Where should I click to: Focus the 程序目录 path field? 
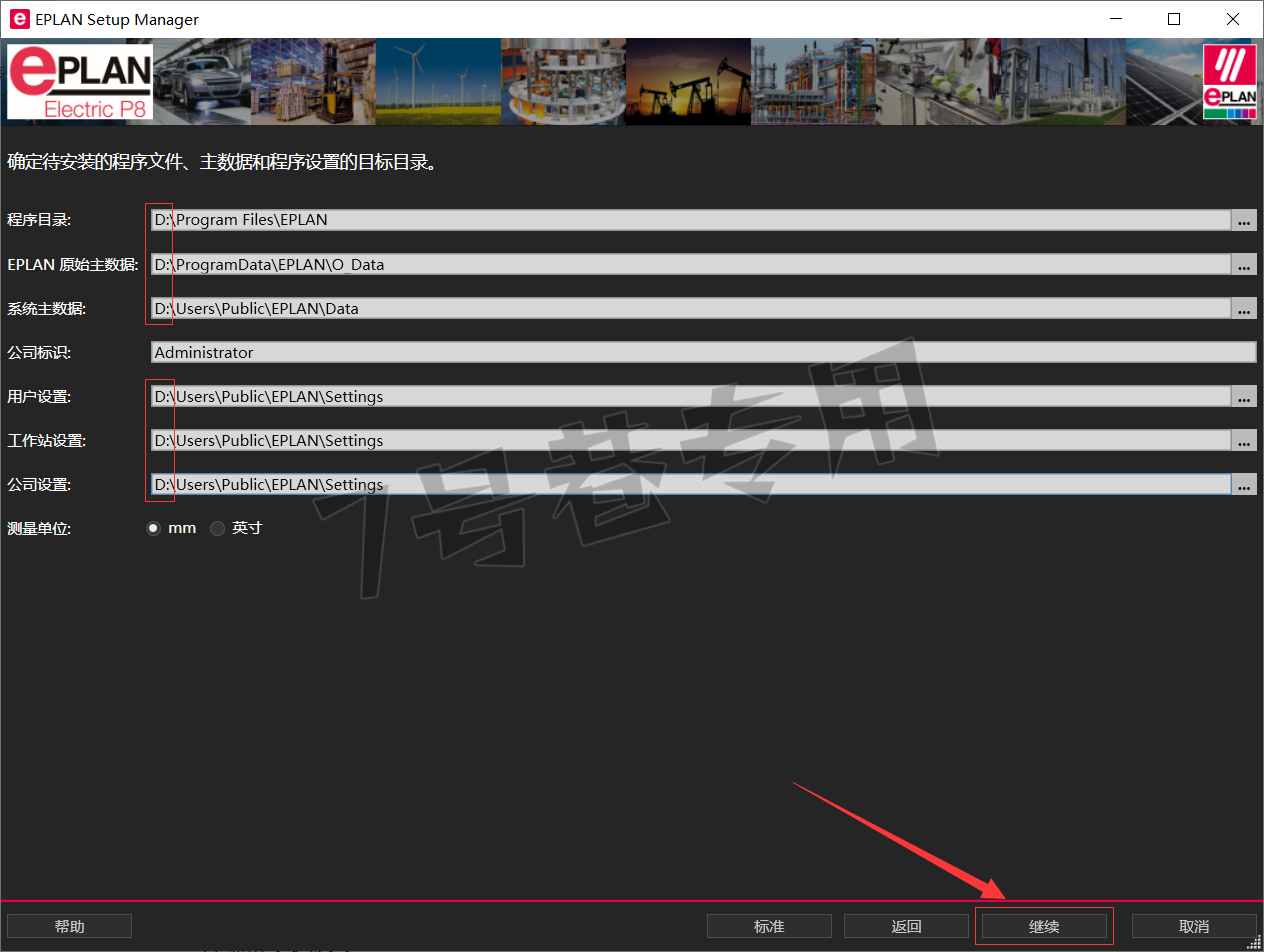coord(690,220)
